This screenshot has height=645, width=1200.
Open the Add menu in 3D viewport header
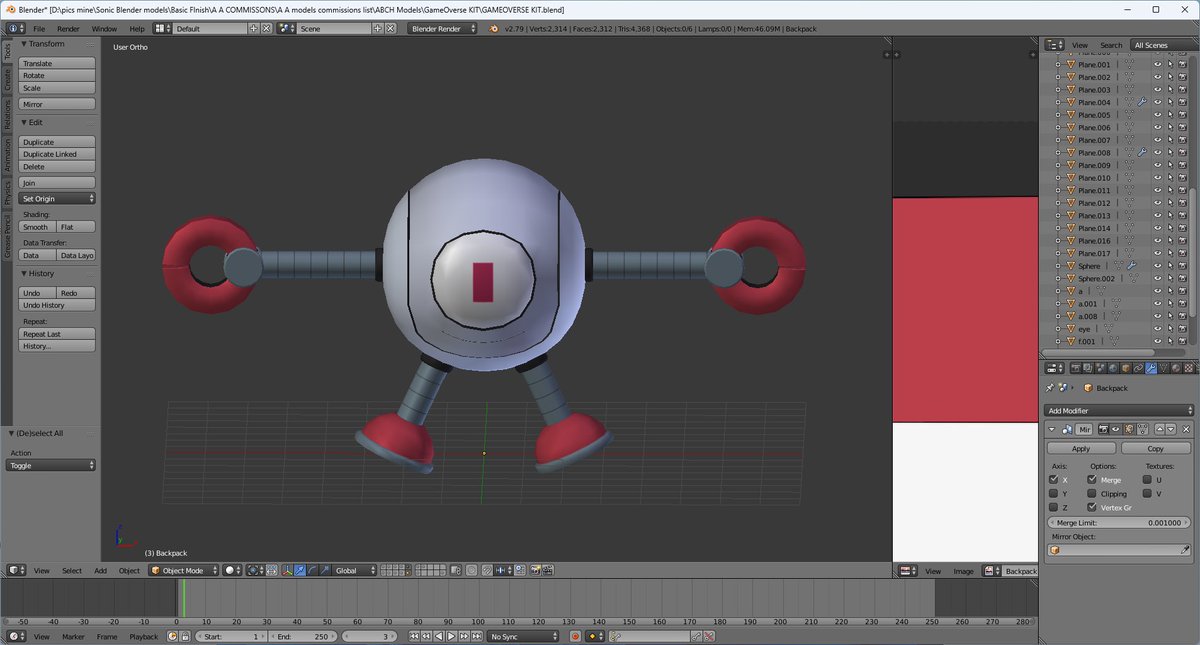(x=100, y=571)
